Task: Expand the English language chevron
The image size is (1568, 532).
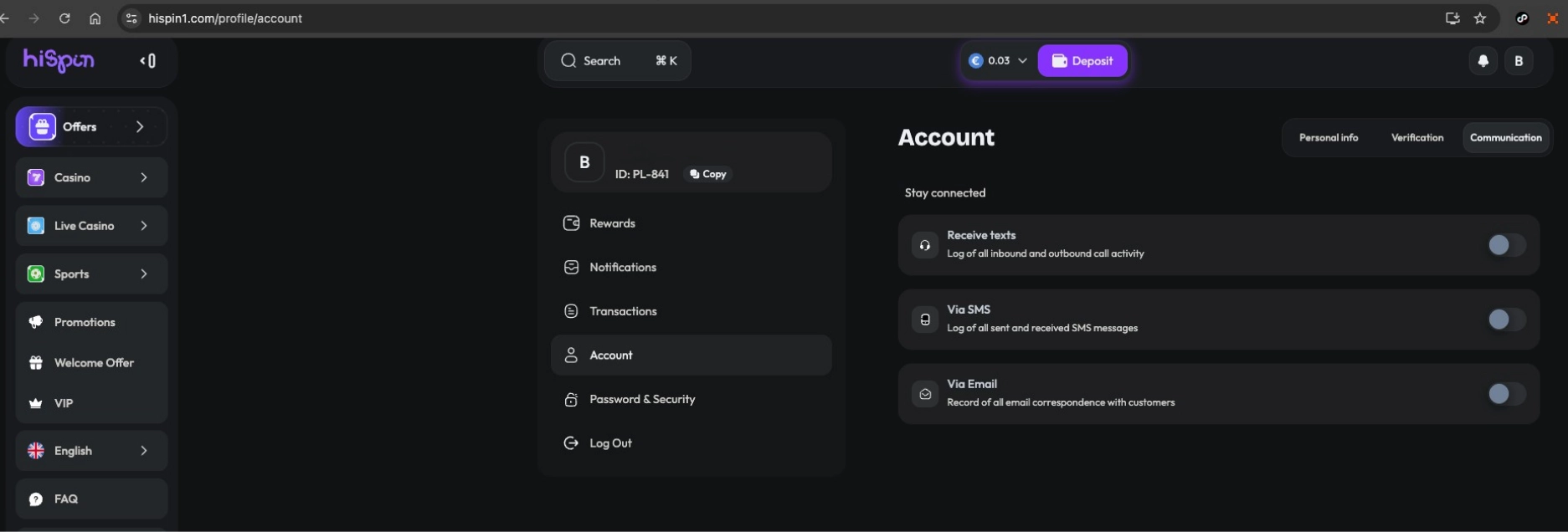Action: pyautogui.click(x=144, y=451)
